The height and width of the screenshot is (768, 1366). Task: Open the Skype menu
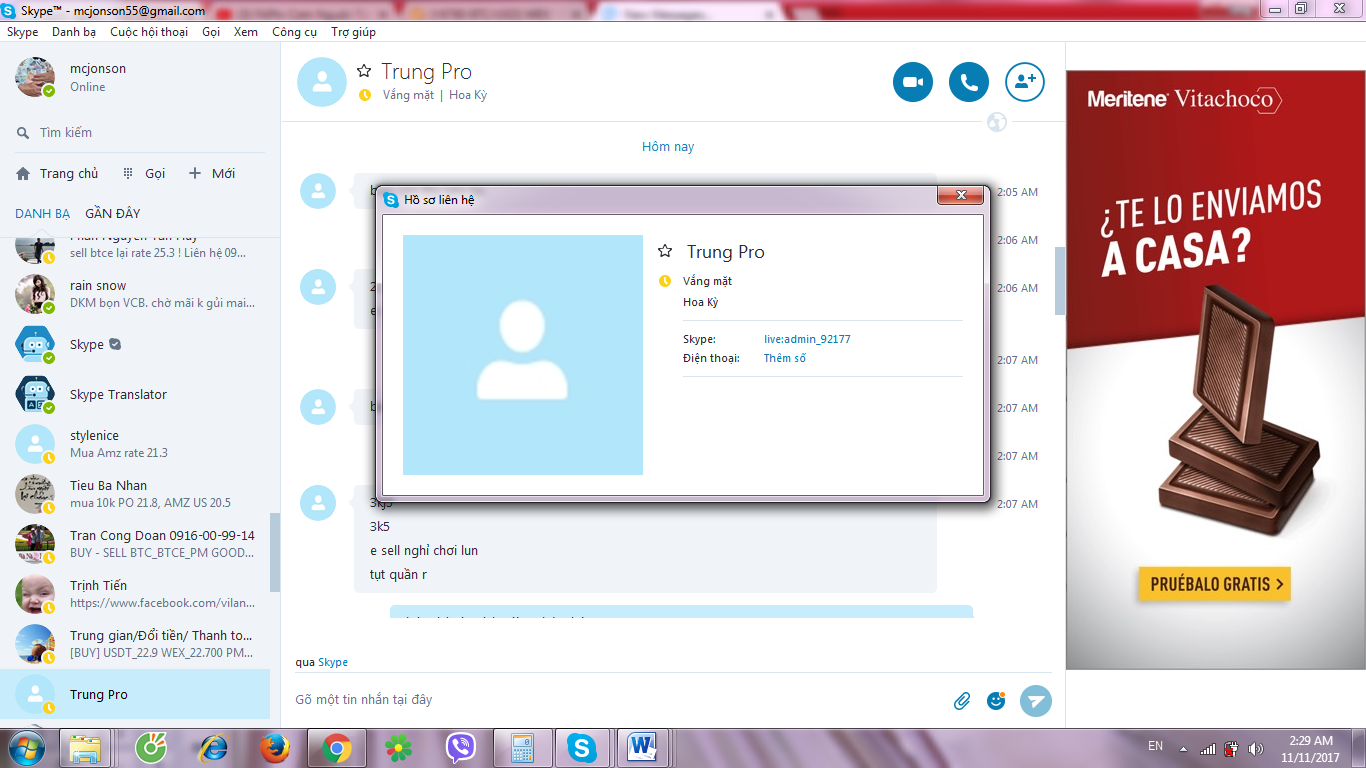pyautogui.click(x=22, y=32)
